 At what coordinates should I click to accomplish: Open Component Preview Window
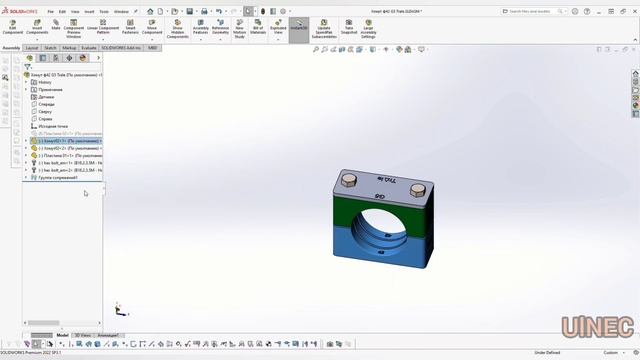click(x=73, y=29)
